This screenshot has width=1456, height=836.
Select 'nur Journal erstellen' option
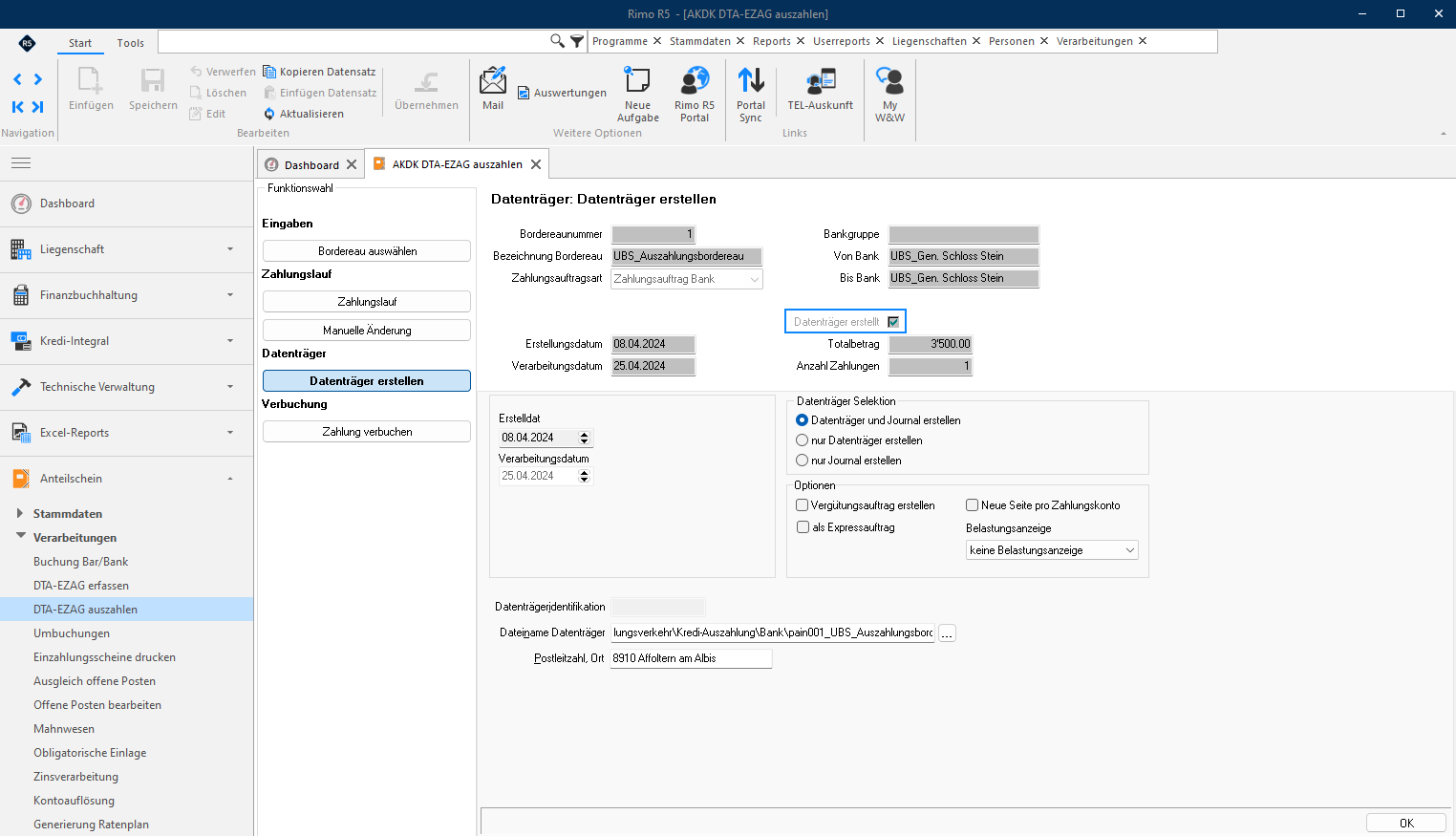click(803, 461)
